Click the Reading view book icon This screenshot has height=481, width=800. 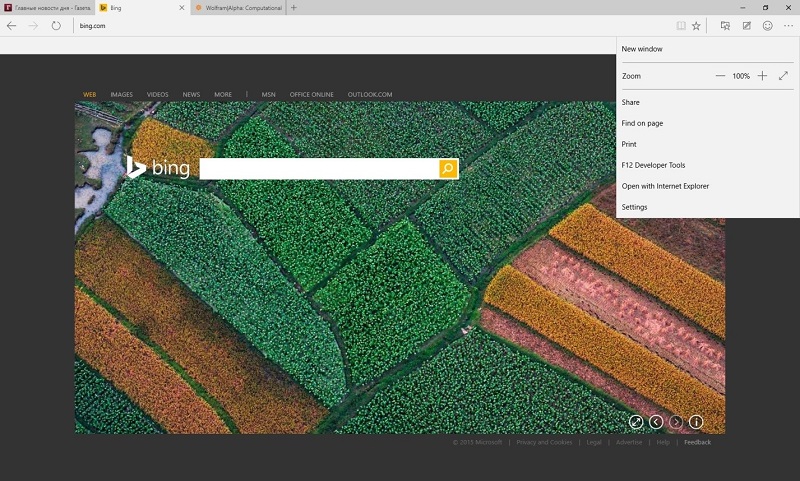681,26
